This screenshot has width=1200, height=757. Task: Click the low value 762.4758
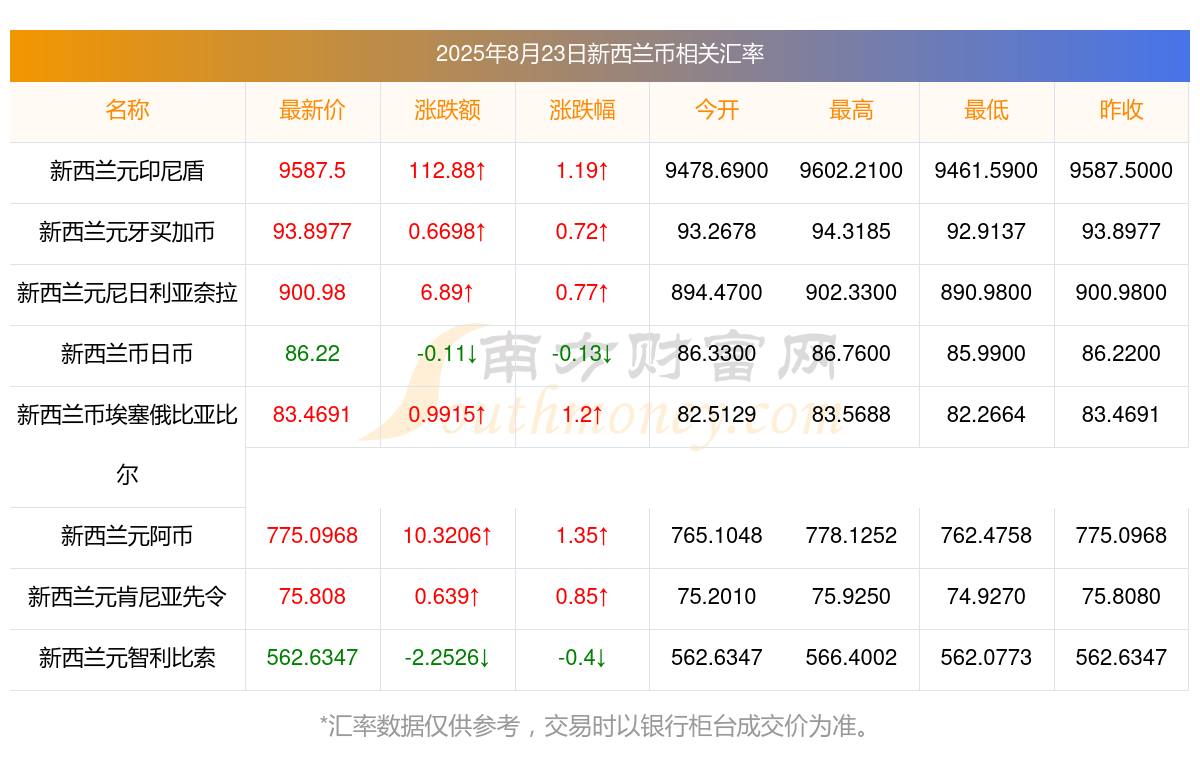[x=986, y=537]
